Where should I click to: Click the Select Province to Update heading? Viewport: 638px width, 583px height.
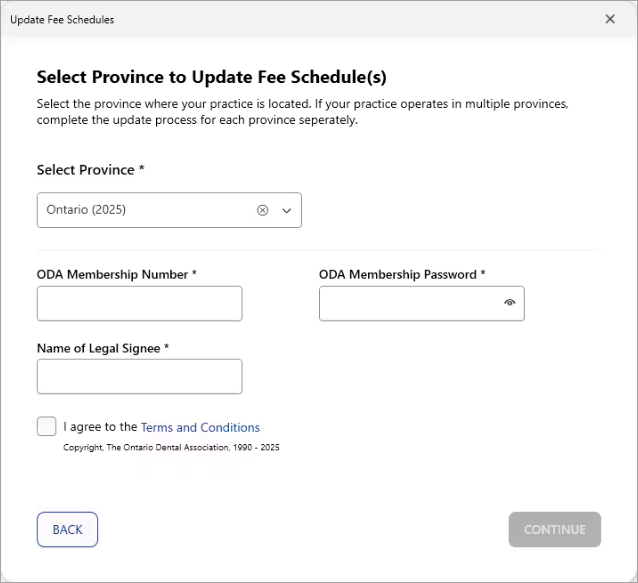tap(211, 77)
